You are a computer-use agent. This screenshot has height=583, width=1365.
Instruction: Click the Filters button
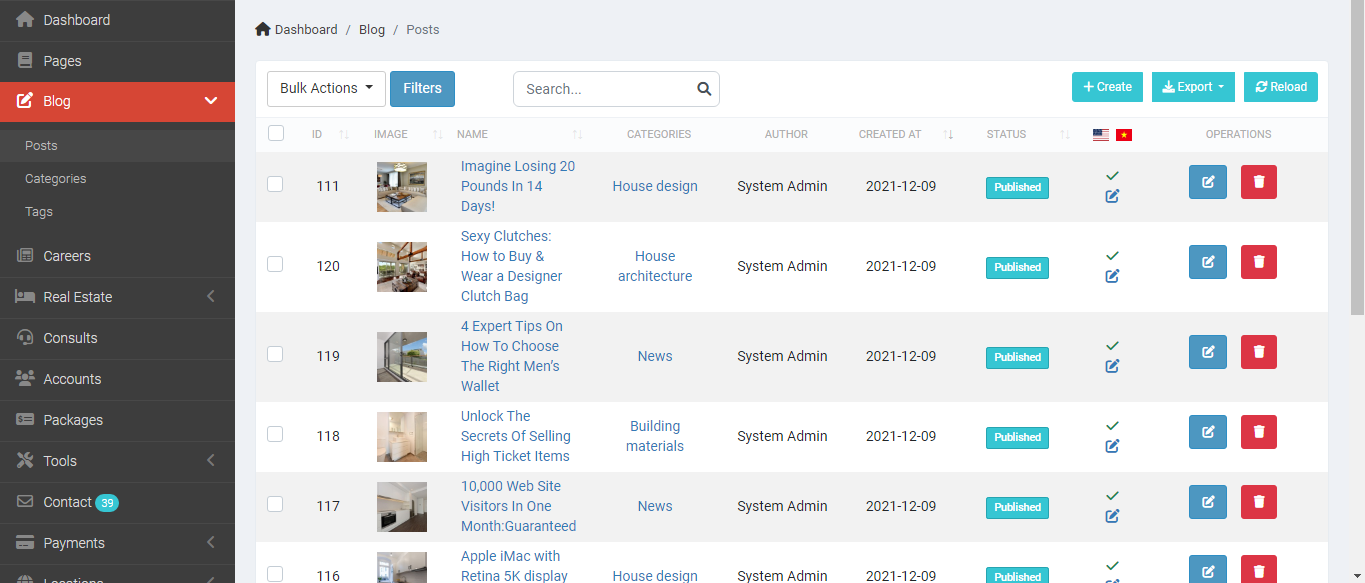pos(422,88)
